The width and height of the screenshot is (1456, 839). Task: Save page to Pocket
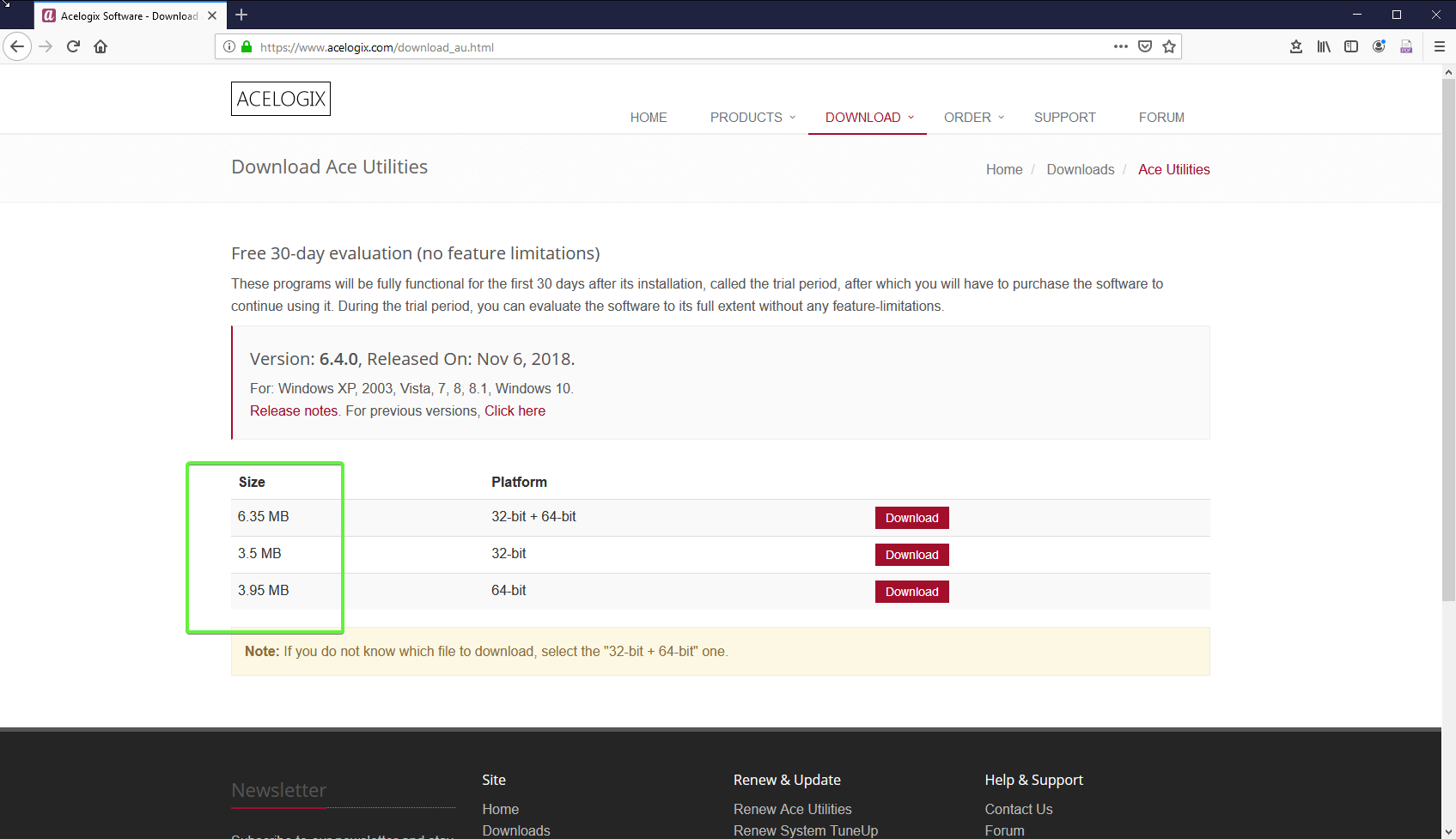1145,46
